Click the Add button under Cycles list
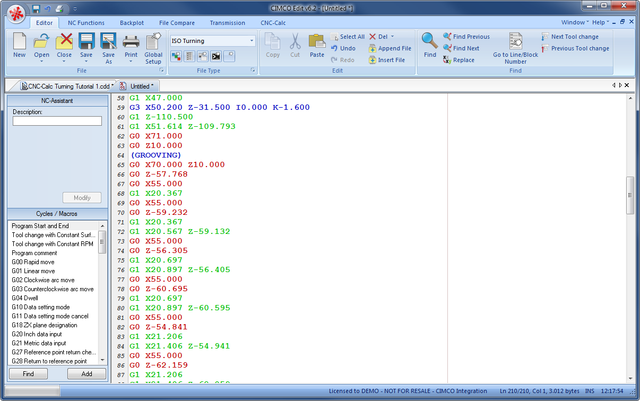 [x=87, y=374]
